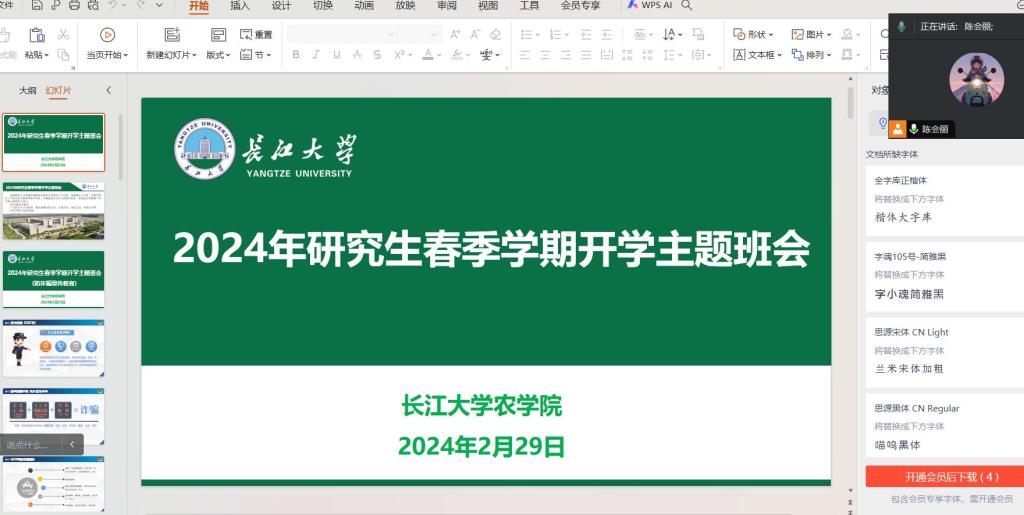Click the reset (重置) slide button
This screenshot has width=1024, height=515.
(257, 35)
